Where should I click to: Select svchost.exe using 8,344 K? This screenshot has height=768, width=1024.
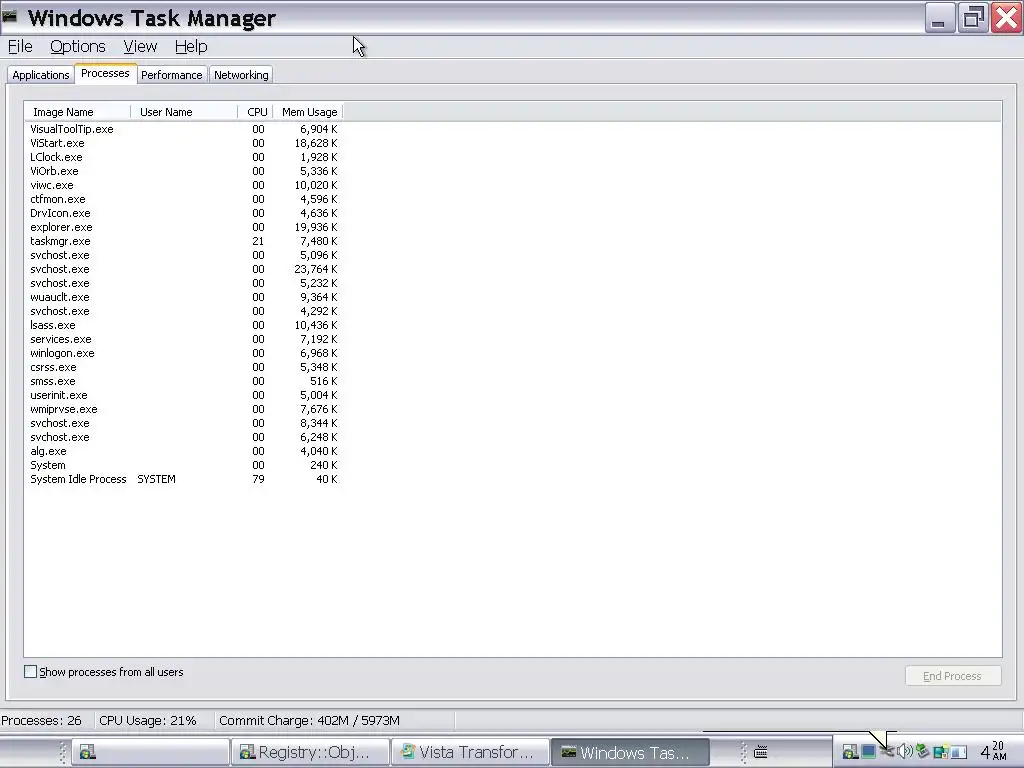(184, 423)
